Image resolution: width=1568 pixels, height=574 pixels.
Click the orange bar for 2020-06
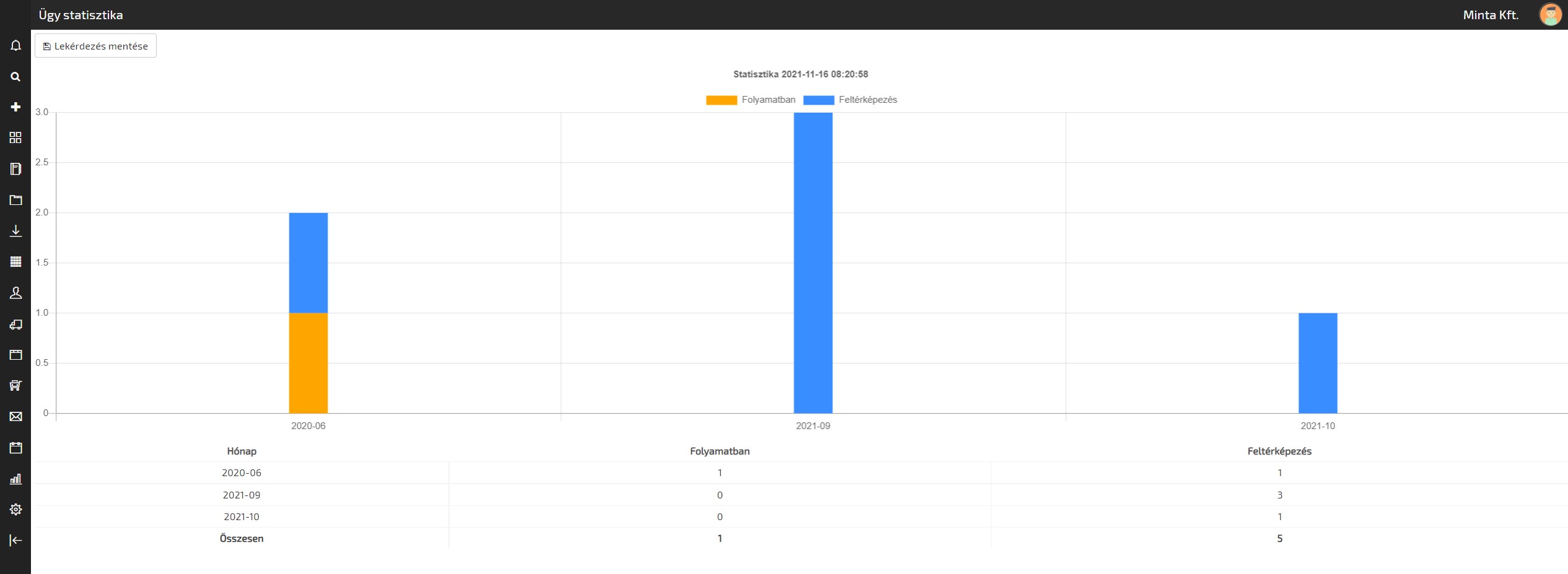coord(308,363)
